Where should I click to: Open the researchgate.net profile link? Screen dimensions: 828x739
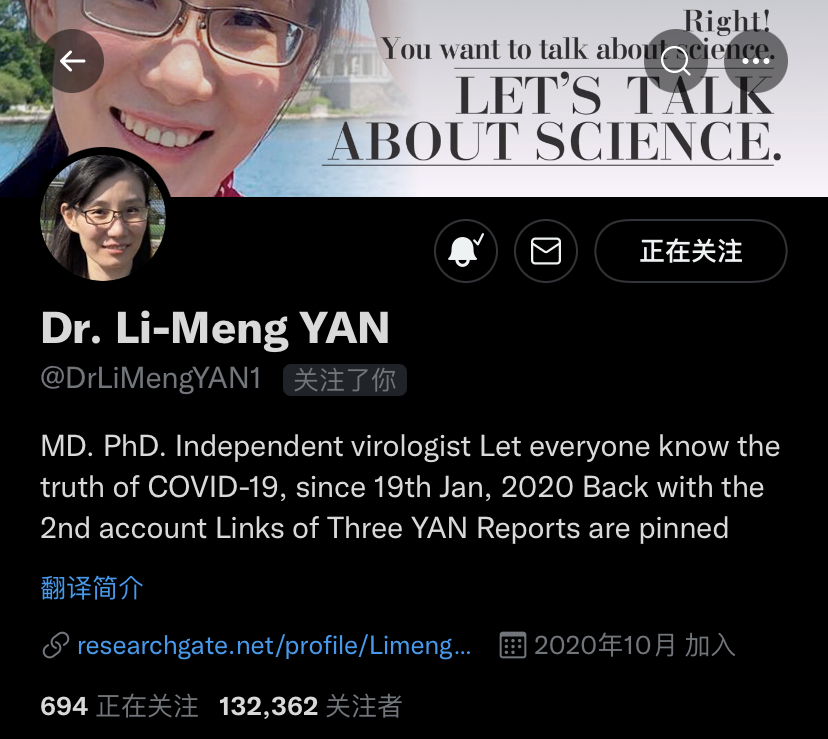[x=274, y=646]
